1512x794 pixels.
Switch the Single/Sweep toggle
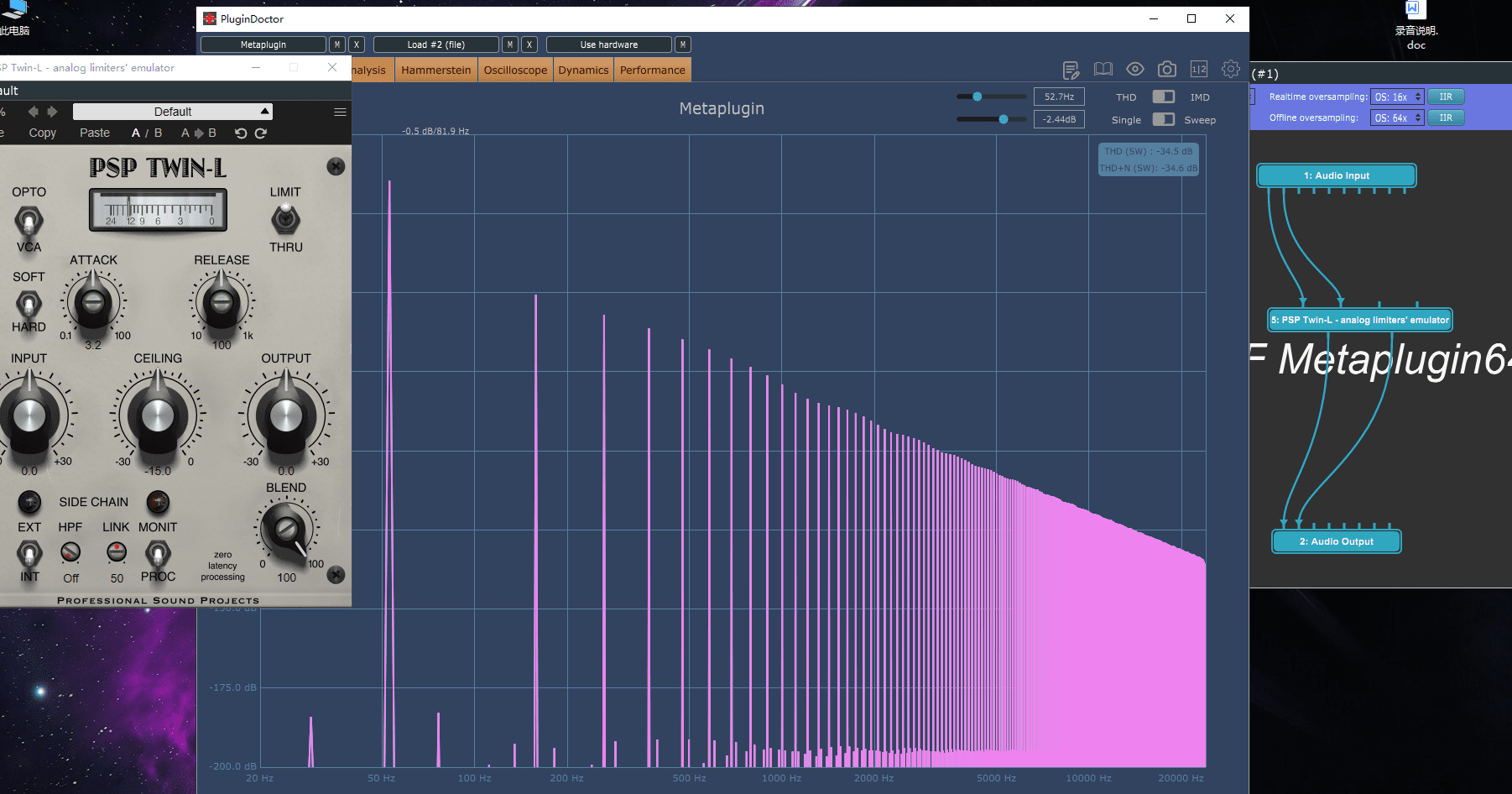[x=1163, y=119]
